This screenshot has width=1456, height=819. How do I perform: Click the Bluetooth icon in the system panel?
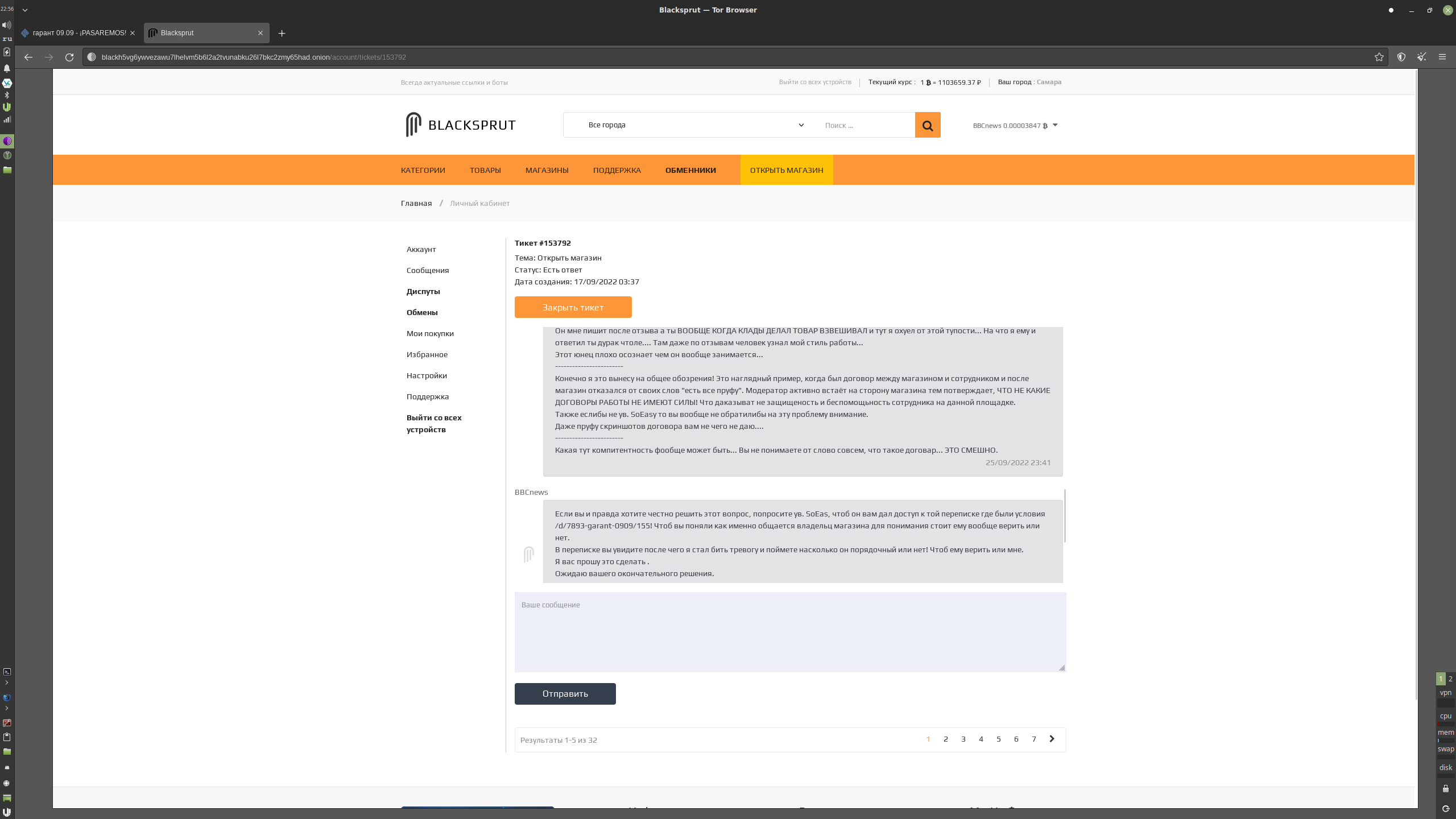7,95
